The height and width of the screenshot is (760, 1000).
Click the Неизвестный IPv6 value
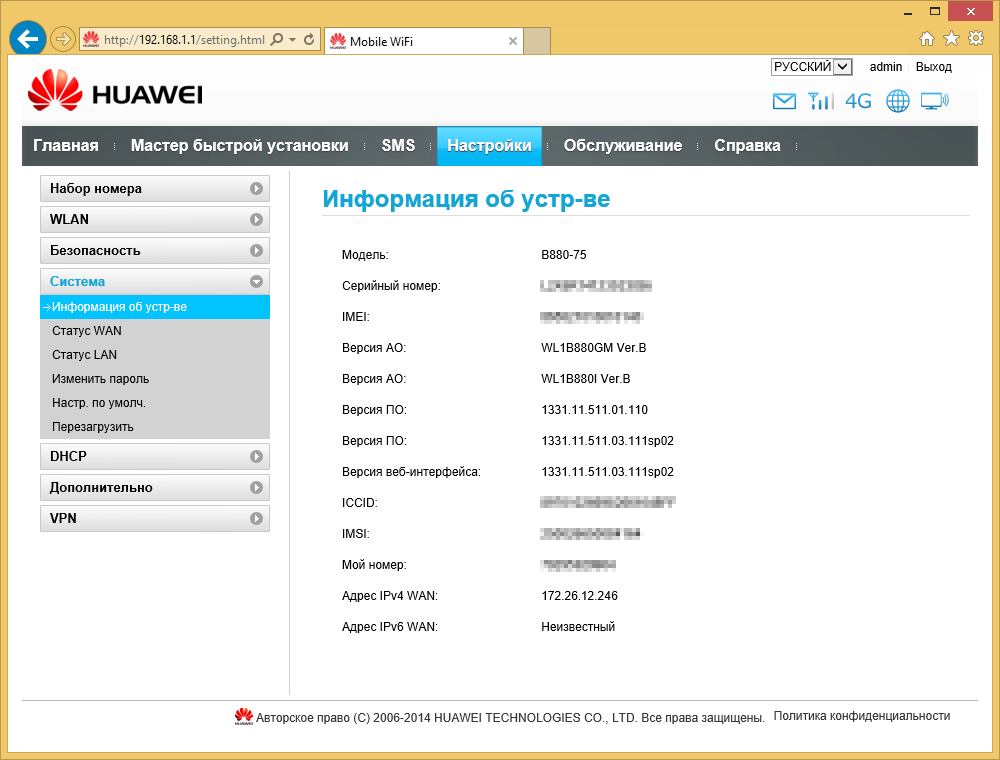coord(578,627)
